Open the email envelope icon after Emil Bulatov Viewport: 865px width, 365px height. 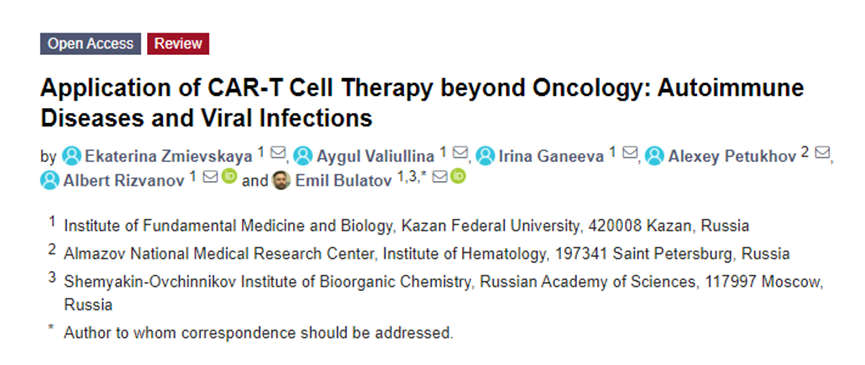(x=440, y=178)
